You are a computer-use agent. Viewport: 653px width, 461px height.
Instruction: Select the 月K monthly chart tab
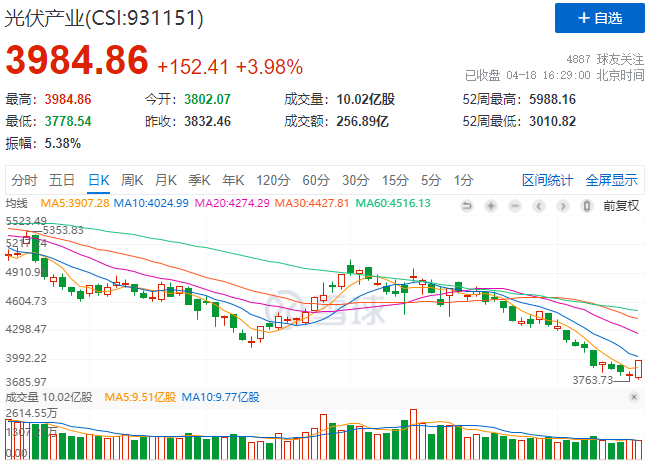point(166,180)
